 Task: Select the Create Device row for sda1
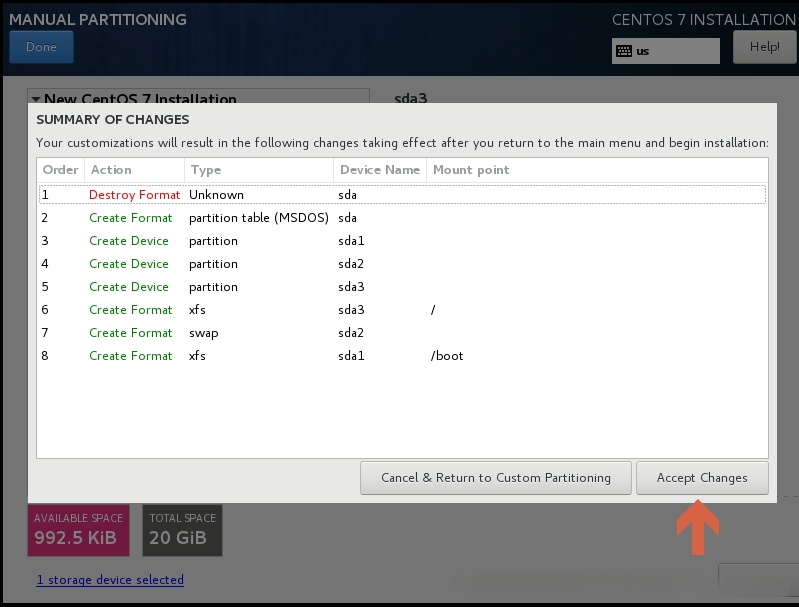click(x=403, y=241)
